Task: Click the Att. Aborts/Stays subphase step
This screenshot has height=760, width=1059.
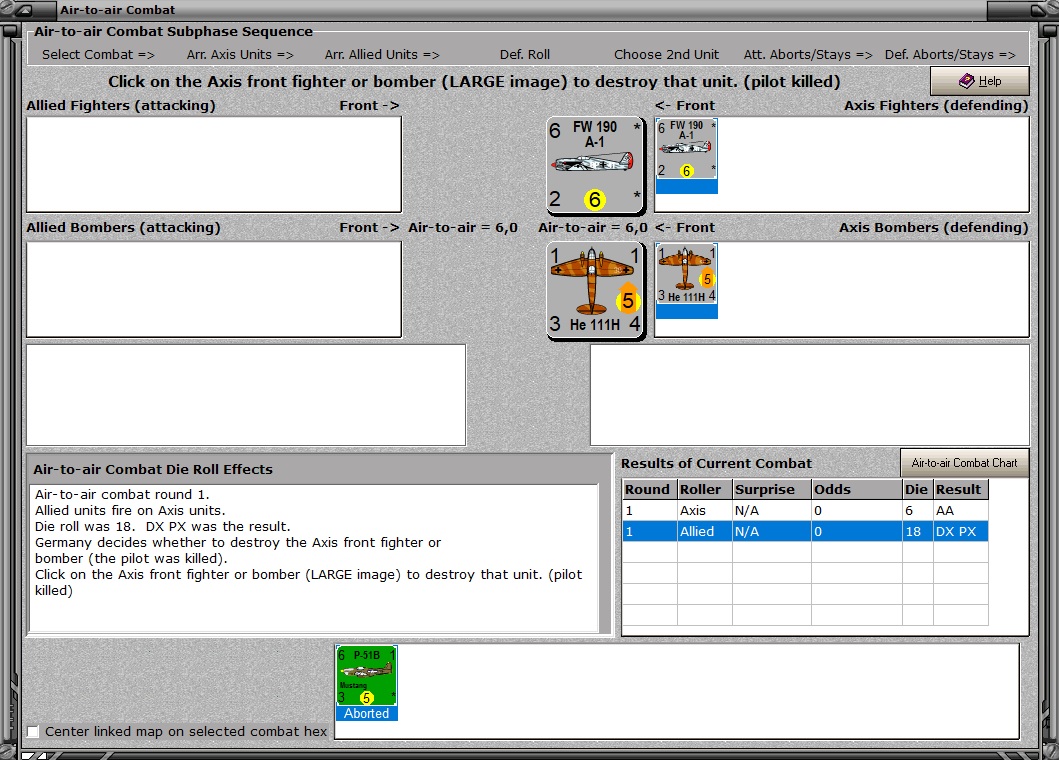Action: 808,55
